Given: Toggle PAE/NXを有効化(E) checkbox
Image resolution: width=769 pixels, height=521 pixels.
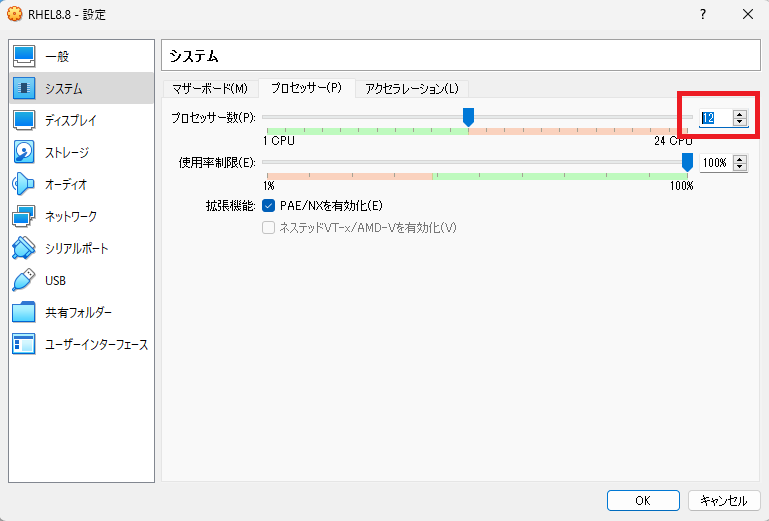Looking at the screenshot, I should point(268,206).
